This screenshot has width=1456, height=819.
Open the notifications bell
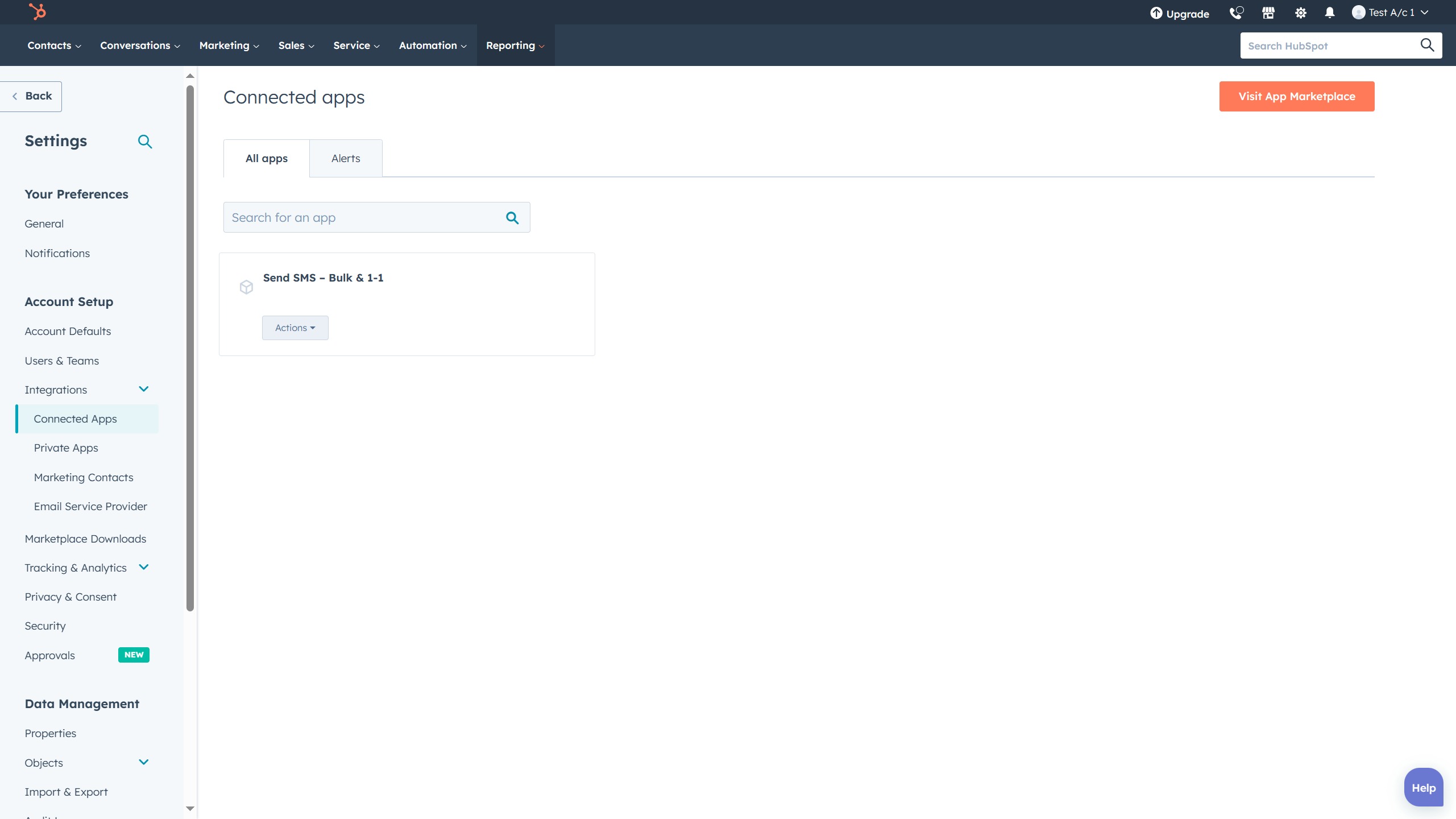pos(1330,13)
